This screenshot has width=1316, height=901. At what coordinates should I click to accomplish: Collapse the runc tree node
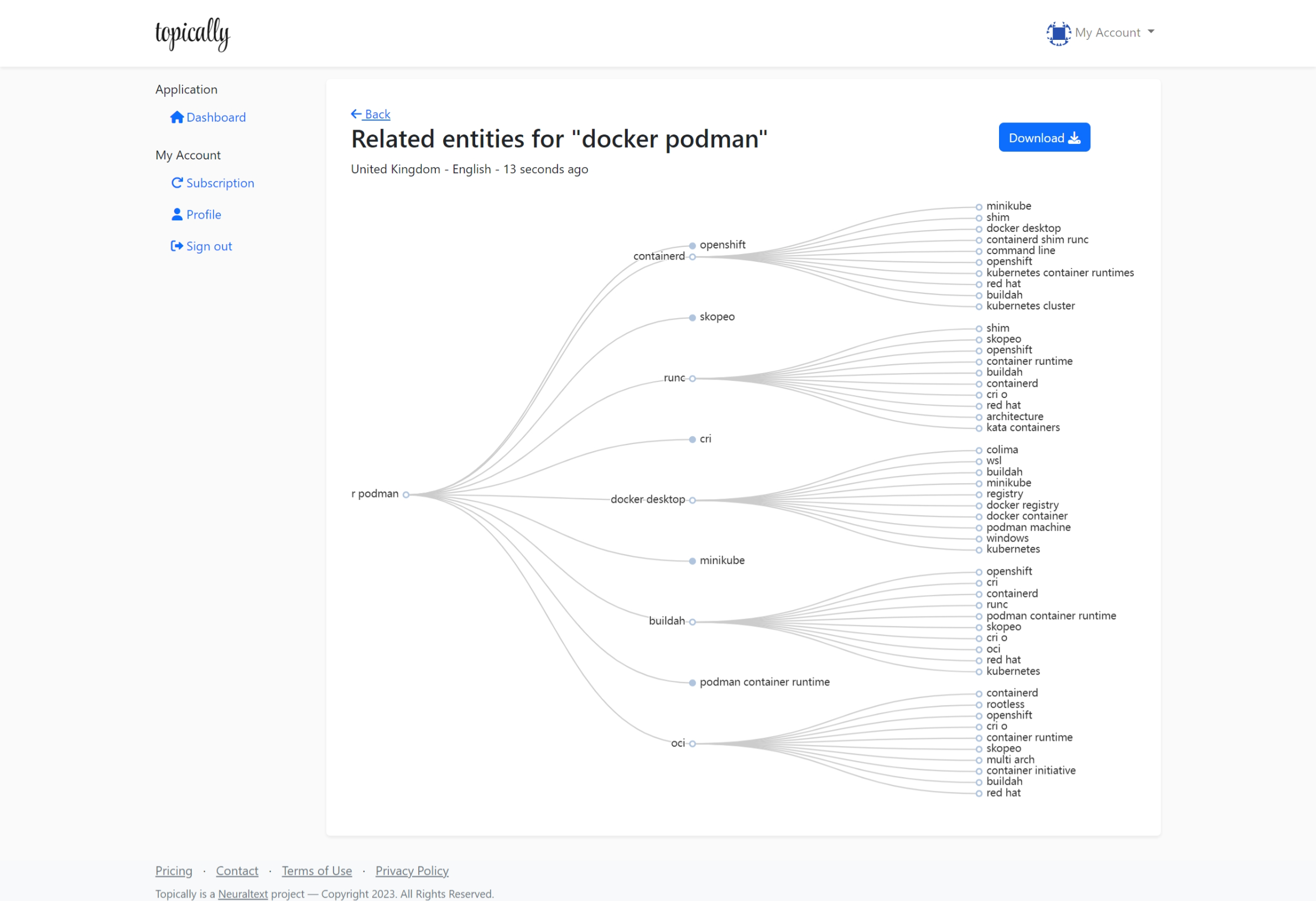pos(692,379)
